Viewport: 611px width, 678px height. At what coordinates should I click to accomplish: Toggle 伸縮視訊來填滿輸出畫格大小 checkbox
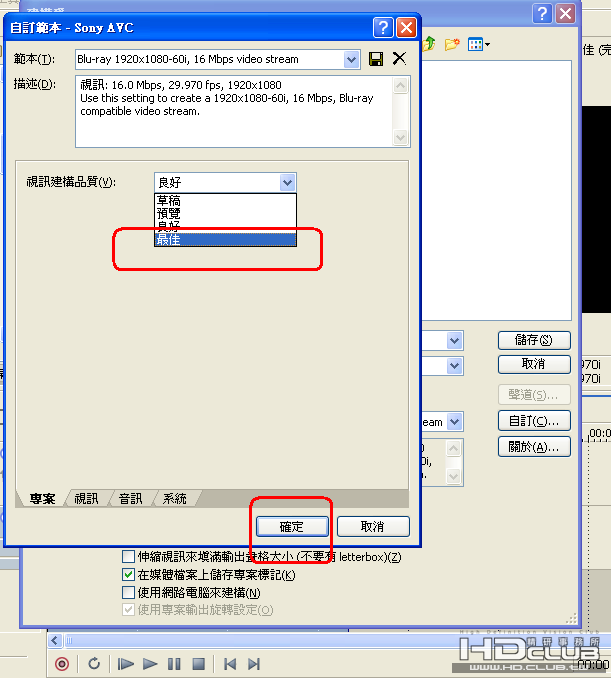(x=128, y=556)
